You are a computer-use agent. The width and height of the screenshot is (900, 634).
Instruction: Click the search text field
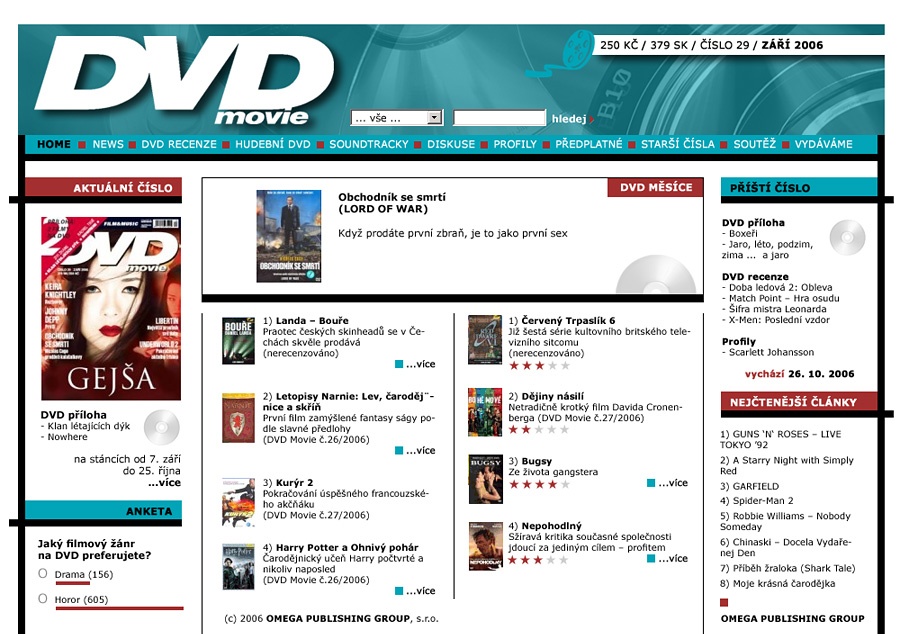pos(499,118)
